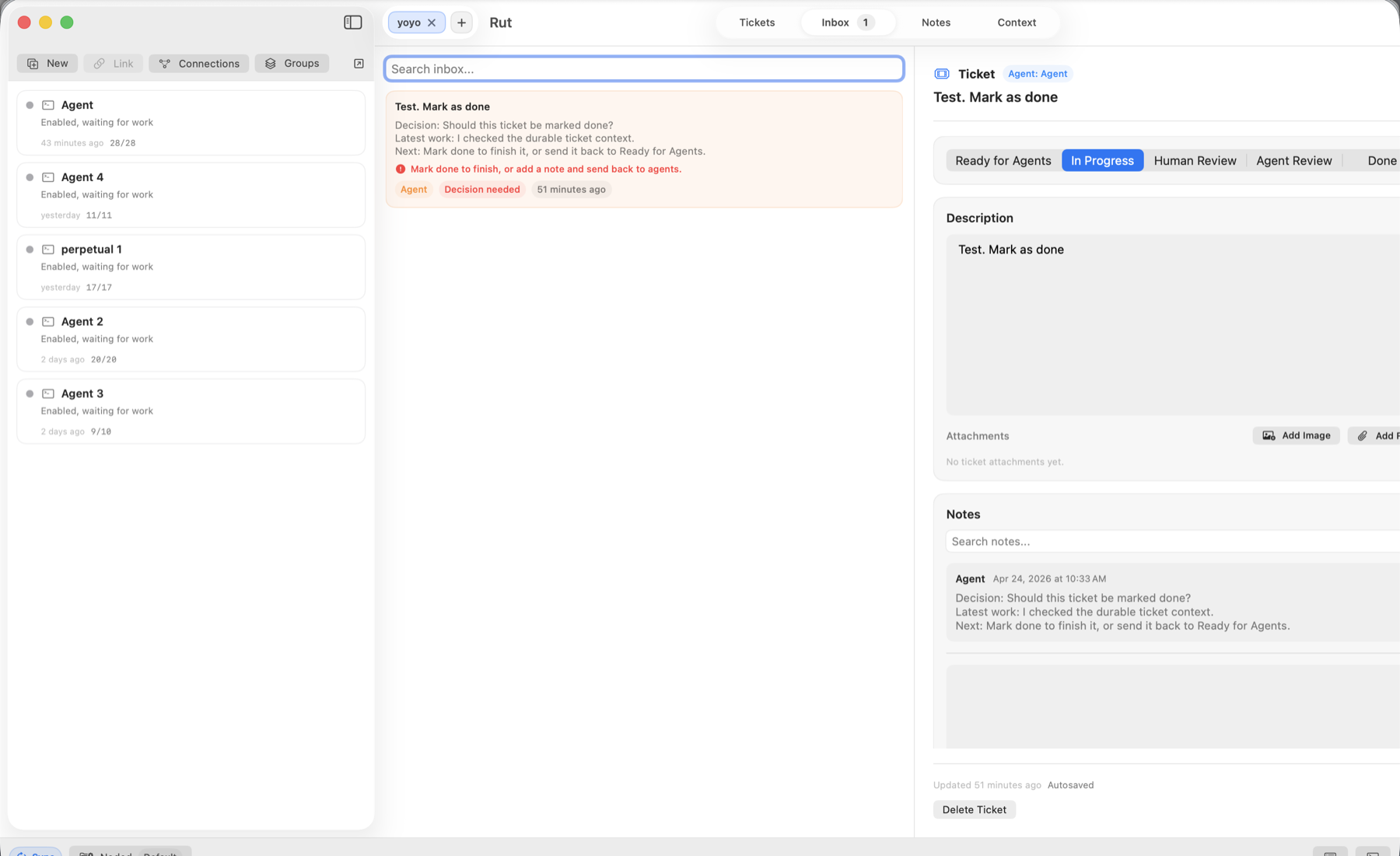This screenshot has height=856, width=1400.
Task: Click the '20/20' count on Agent 2
Action: point(103,360)
